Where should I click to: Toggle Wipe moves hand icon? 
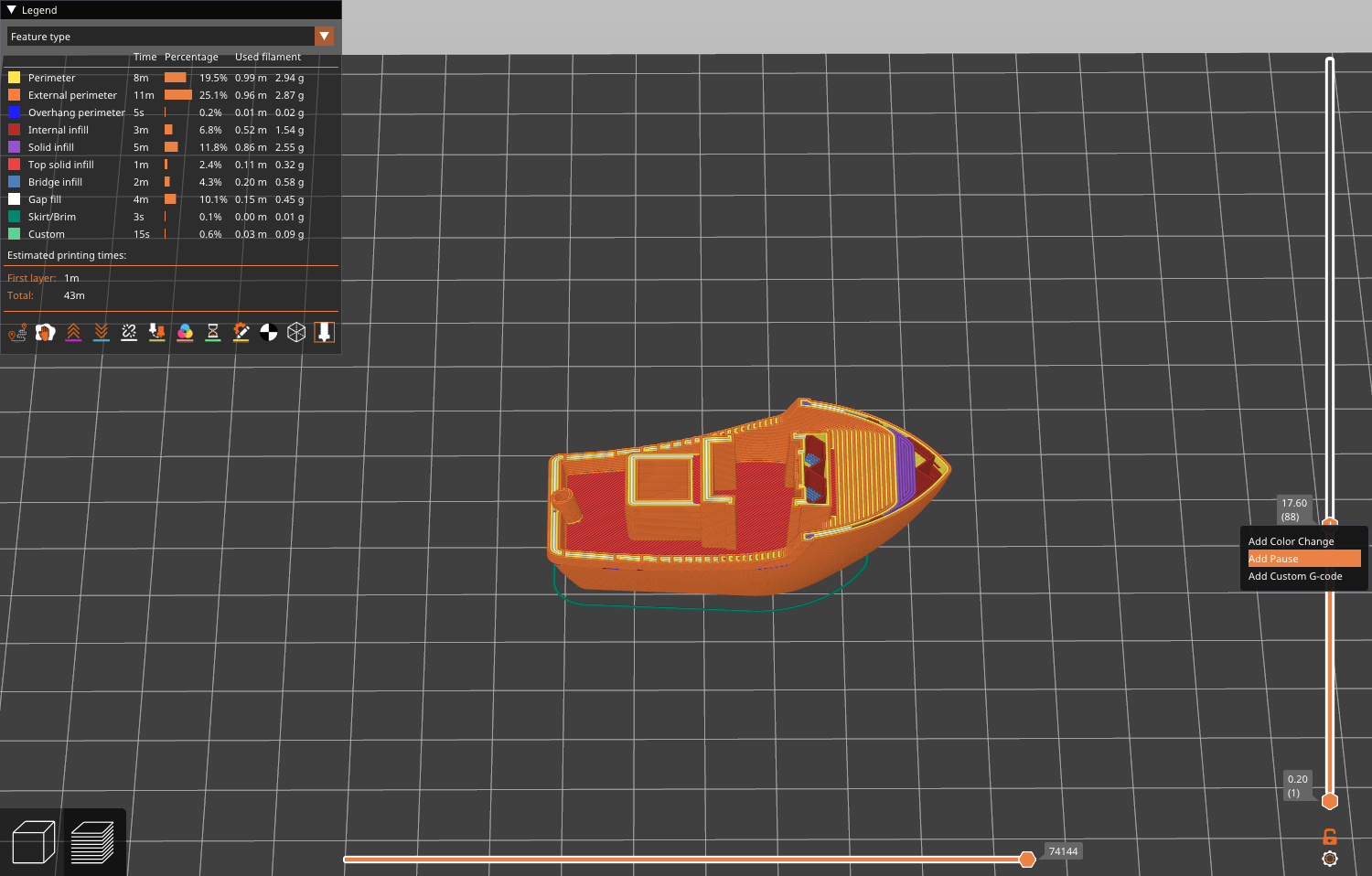click(45, 333)
